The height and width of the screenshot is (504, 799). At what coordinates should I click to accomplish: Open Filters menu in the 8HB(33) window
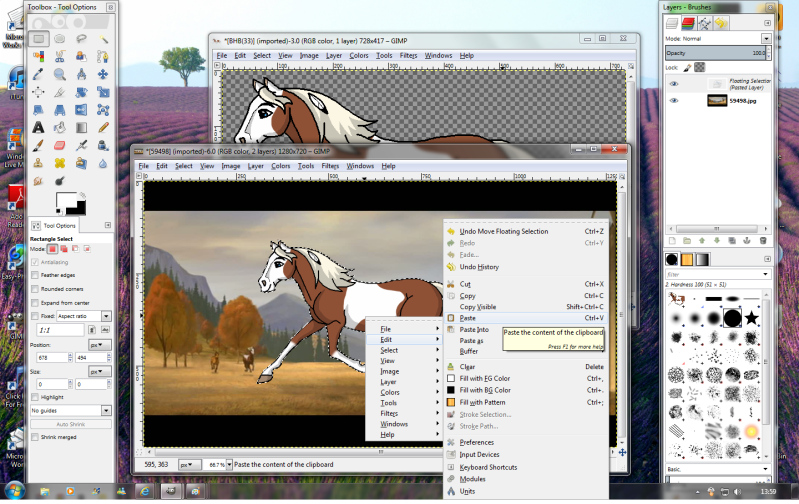408,56
